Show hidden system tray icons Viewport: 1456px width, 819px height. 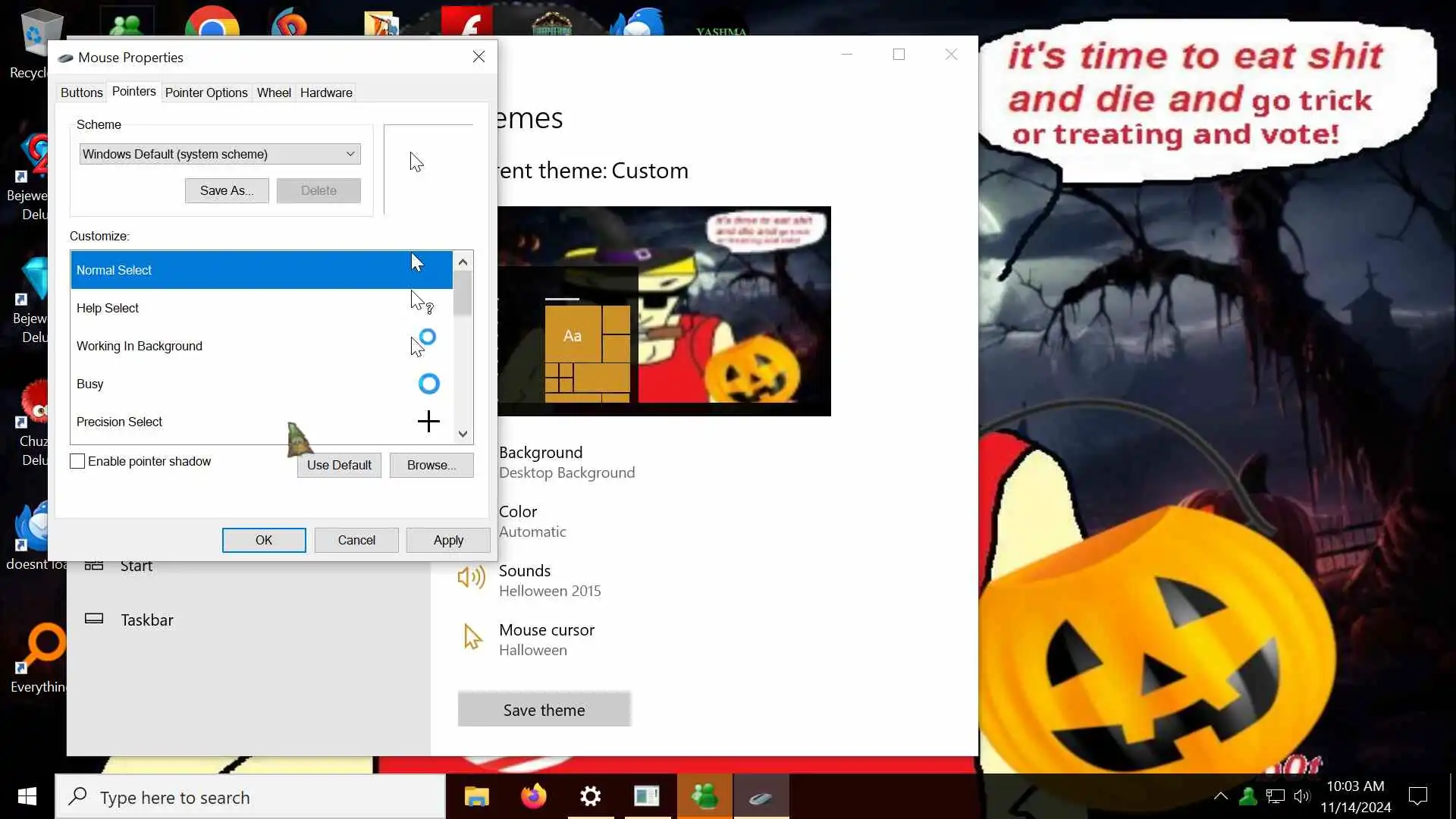point(1220,796)
